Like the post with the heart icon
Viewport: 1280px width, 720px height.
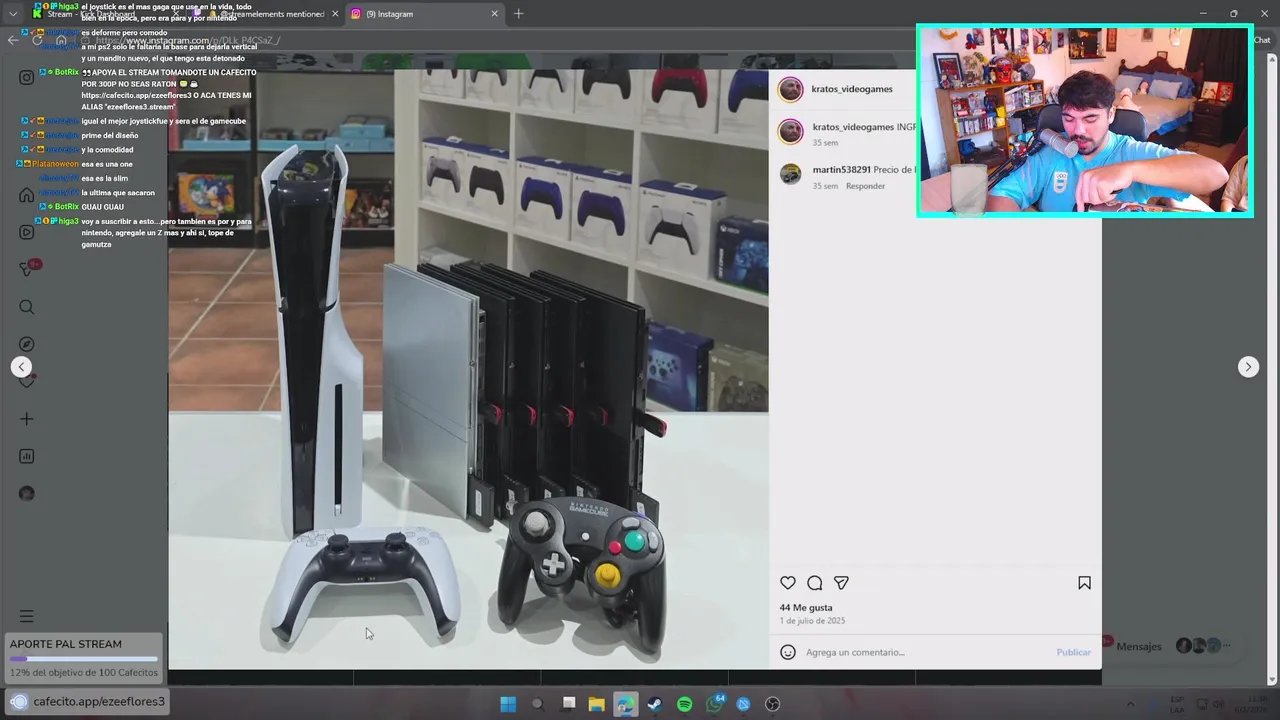[x=788, y=583]
